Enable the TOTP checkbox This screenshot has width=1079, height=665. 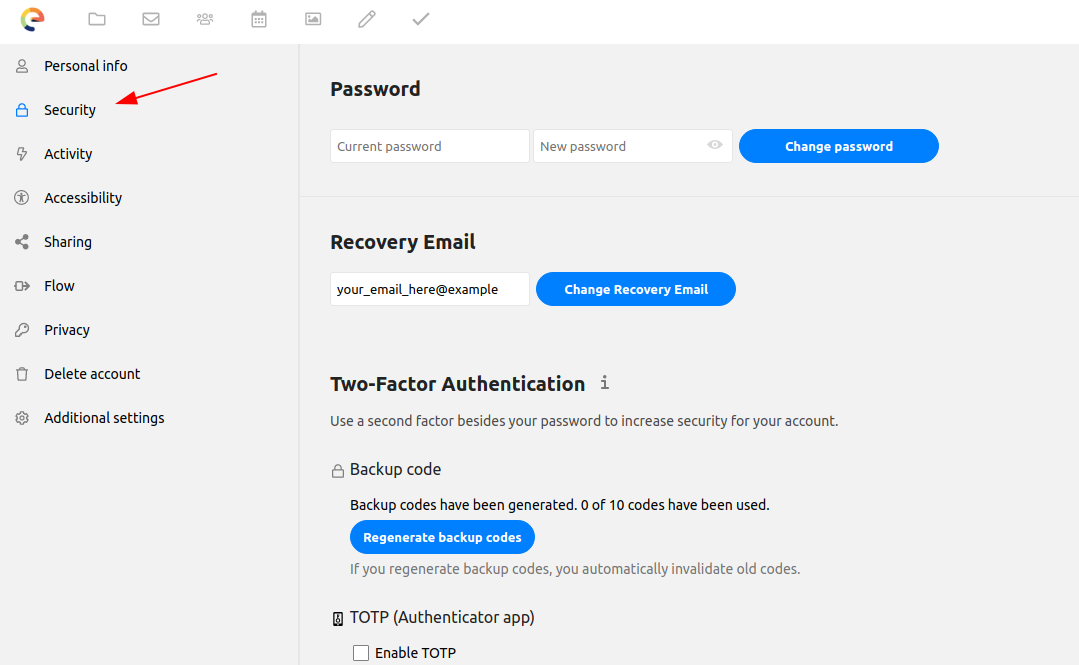pyautogui.click(x=361, y=653)
